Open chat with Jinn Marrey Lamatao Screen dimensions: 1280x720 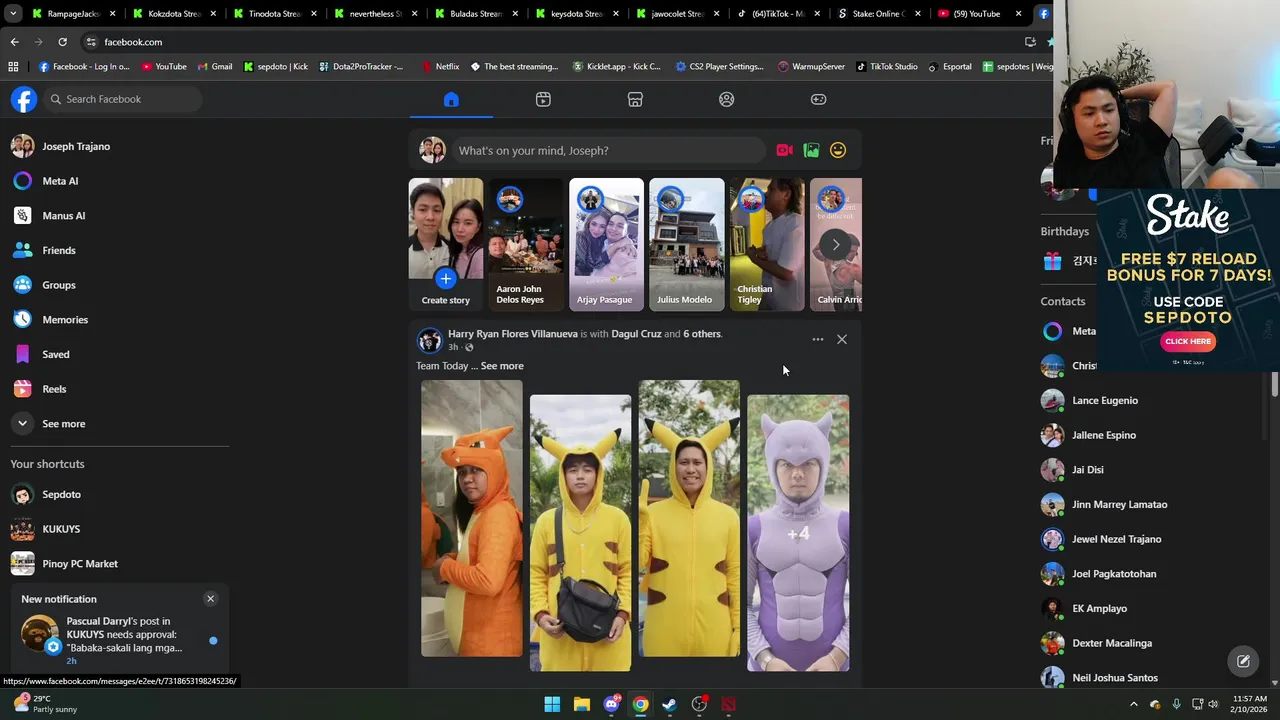click(x=1119, y=504)
